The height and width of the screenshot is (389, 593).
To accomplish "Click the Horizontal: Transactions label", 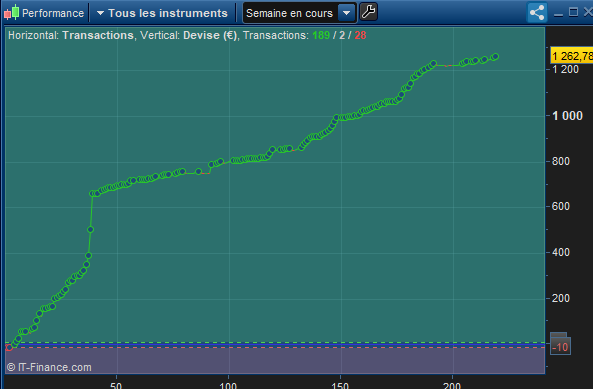I will point(71,36).
